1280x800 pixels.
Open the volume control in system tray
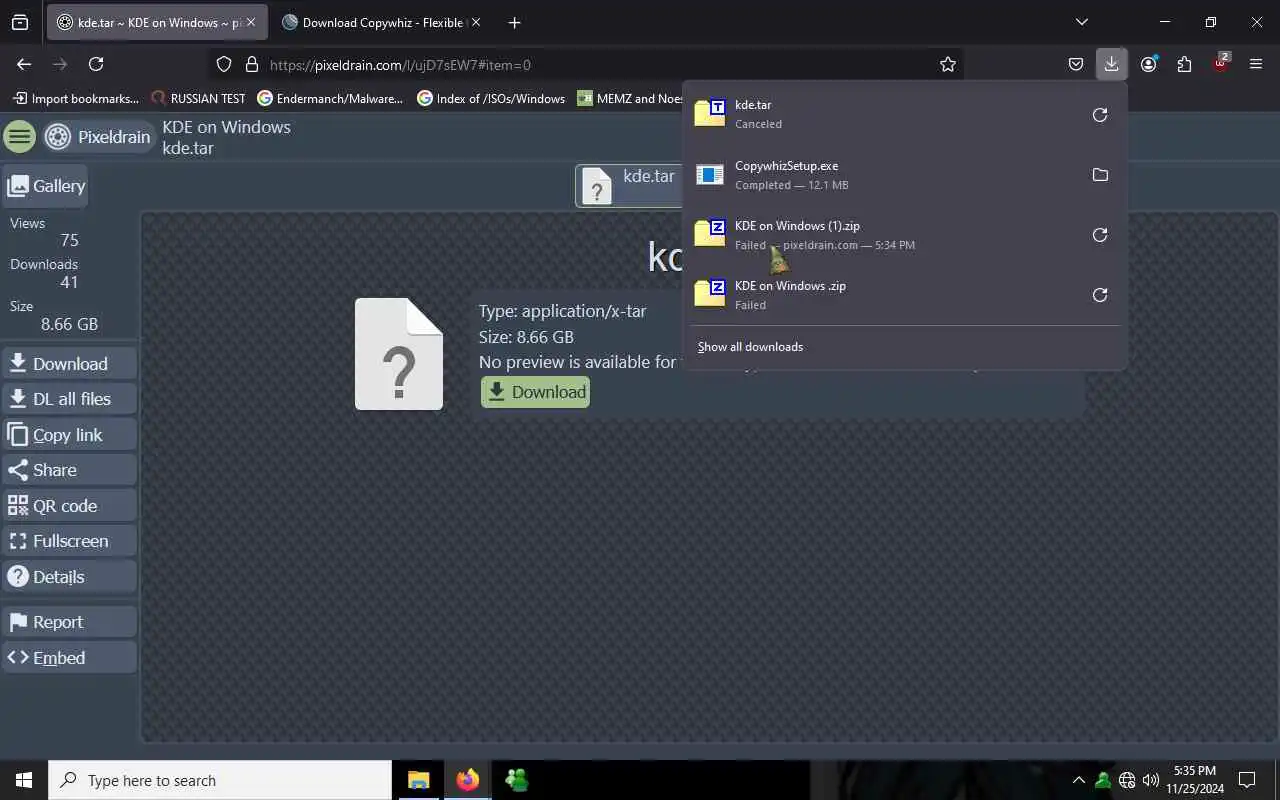point(1151,780)
